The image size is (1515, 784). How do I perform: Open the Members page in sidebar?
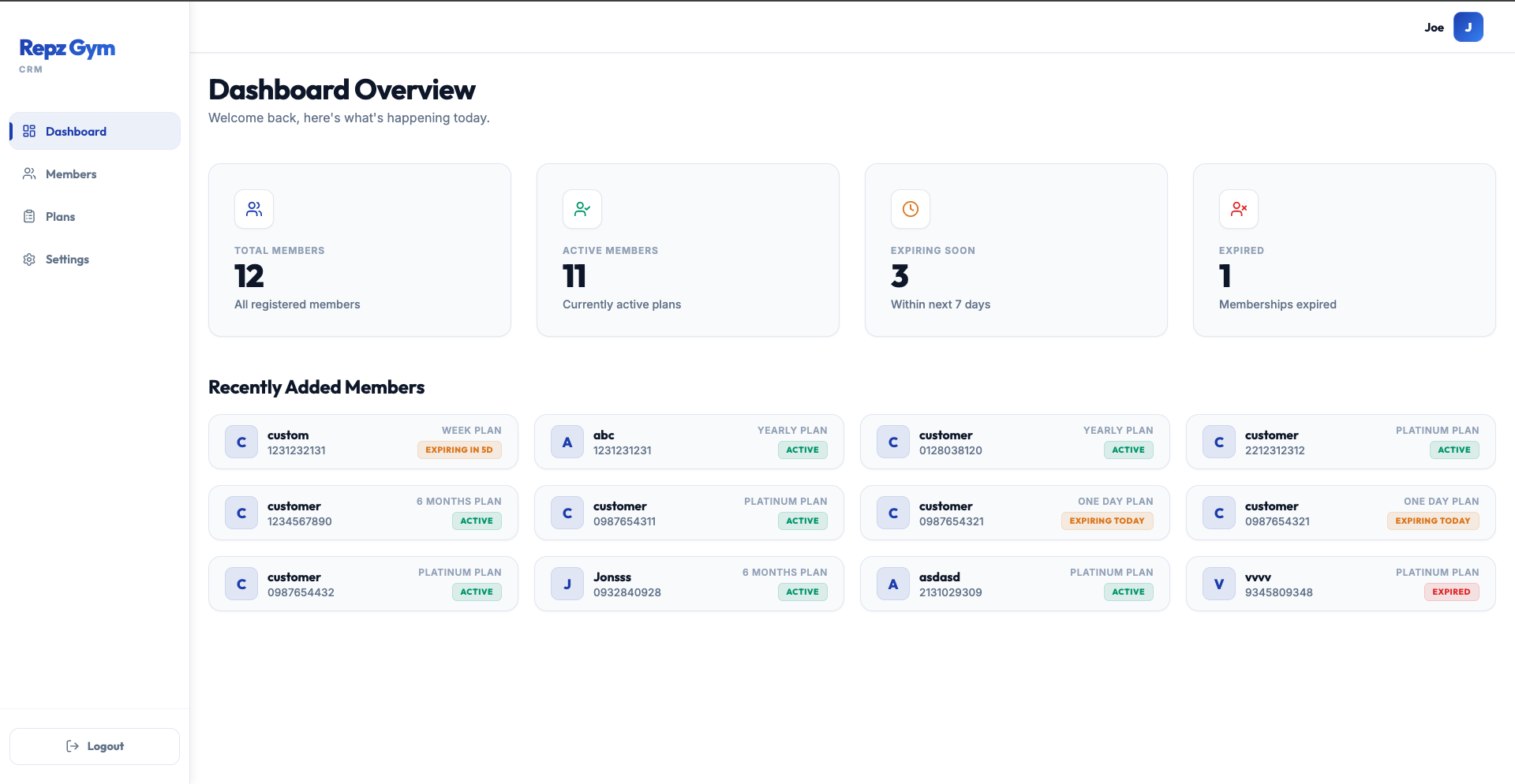(71, 174)
